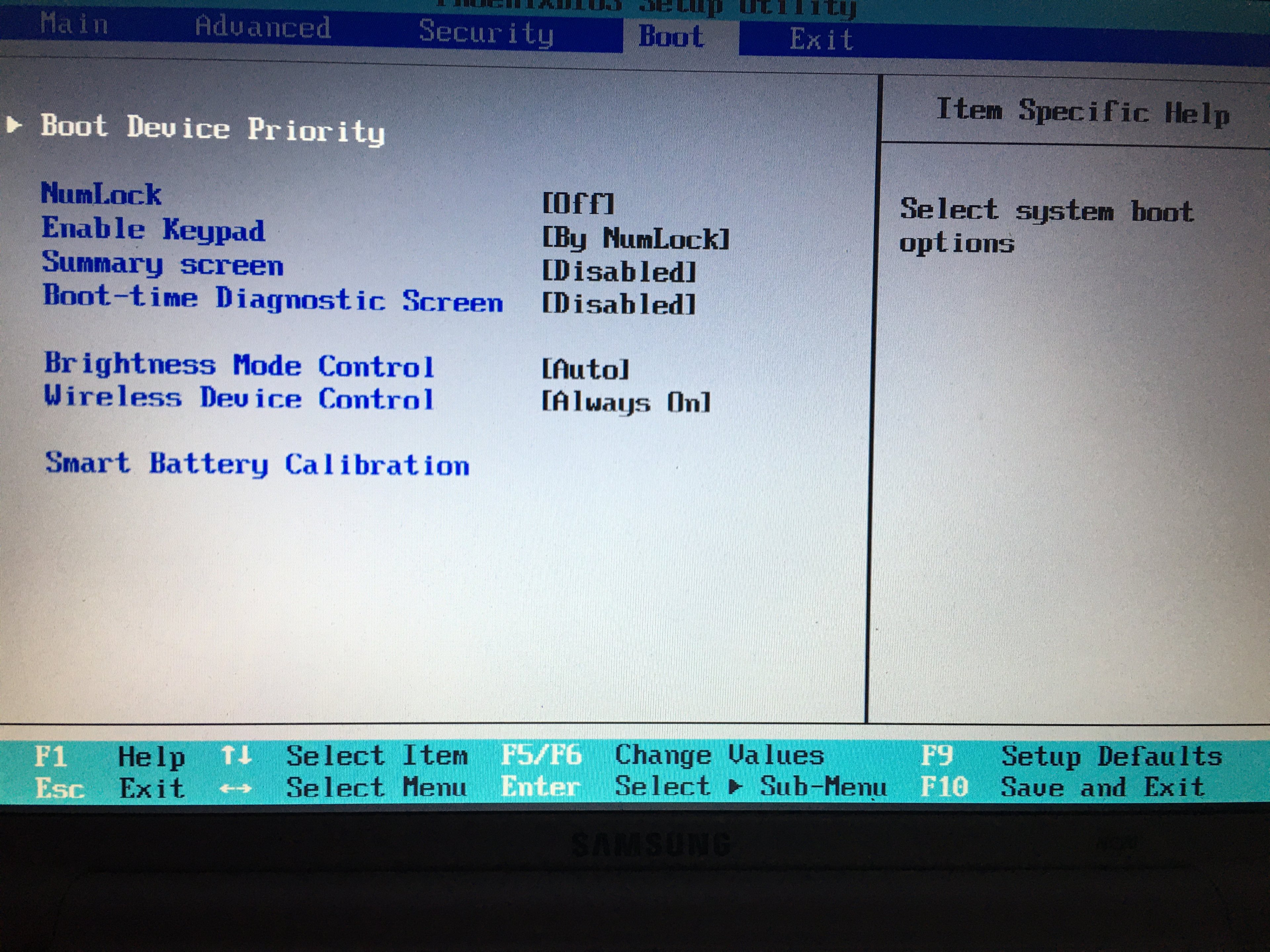This screenshot has height=952, width=1270.
Task: Click the left-right arrows Select Menu icon
Action: (235, 788)
